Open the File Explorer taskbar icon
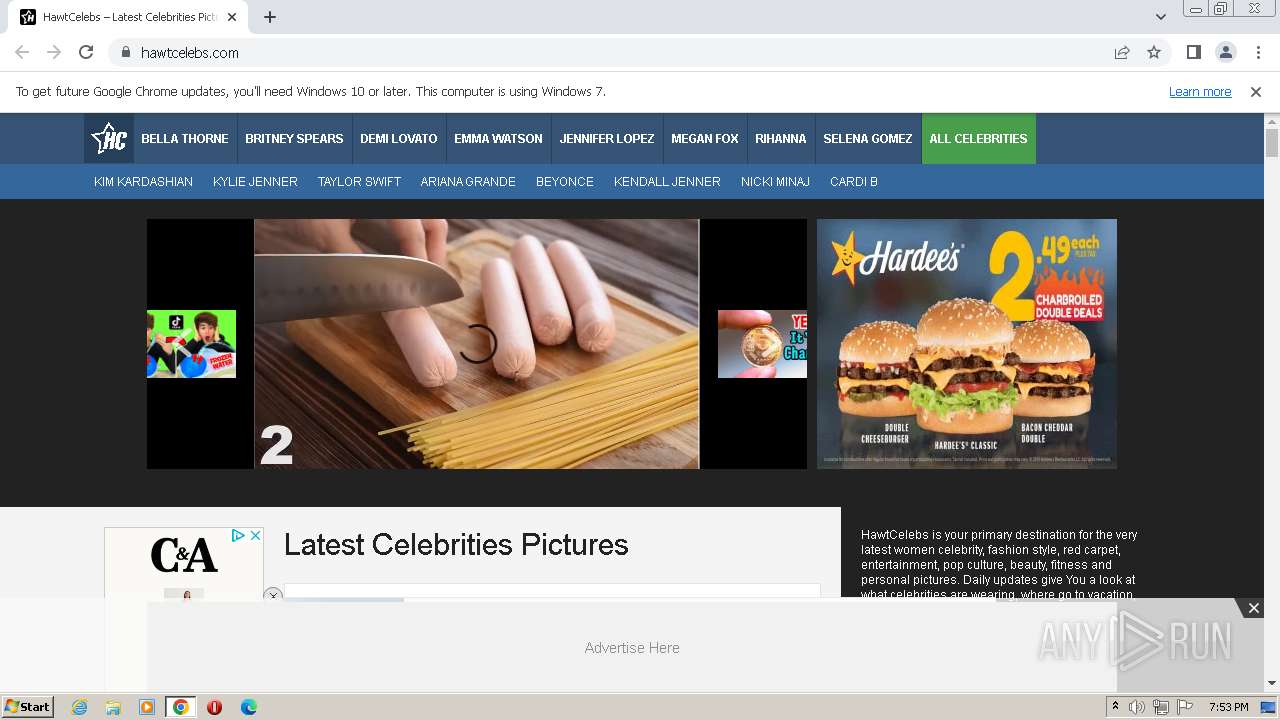 [x=113, y=707]
